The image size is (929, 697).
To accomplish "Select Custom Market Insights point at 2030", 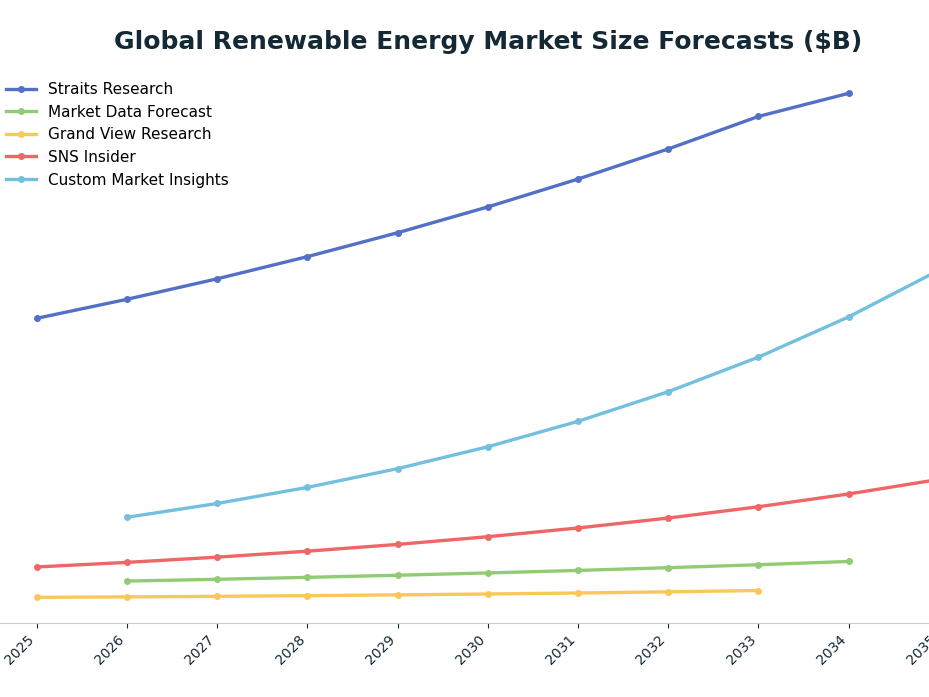I will click(x=488, y=447).
